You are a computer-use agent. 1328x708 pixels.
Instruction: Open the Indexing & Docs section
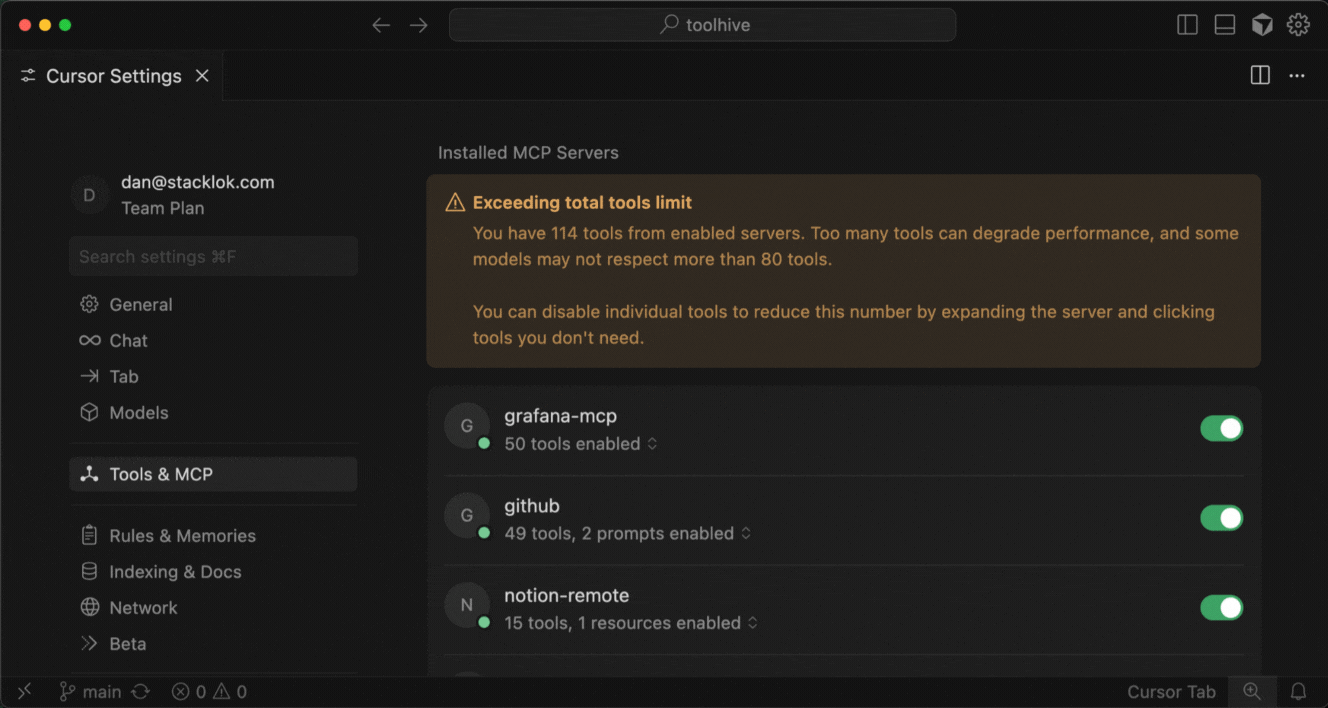pos(175,571)
